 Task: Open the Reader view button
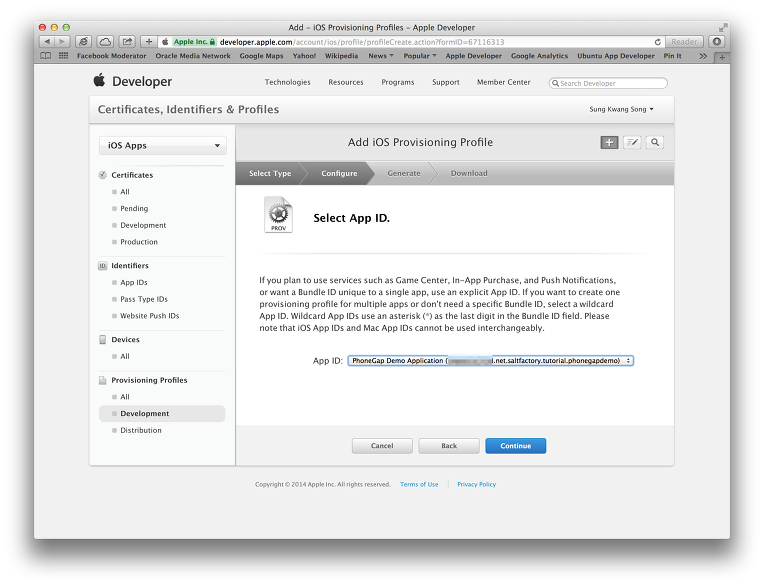(684, 42)
